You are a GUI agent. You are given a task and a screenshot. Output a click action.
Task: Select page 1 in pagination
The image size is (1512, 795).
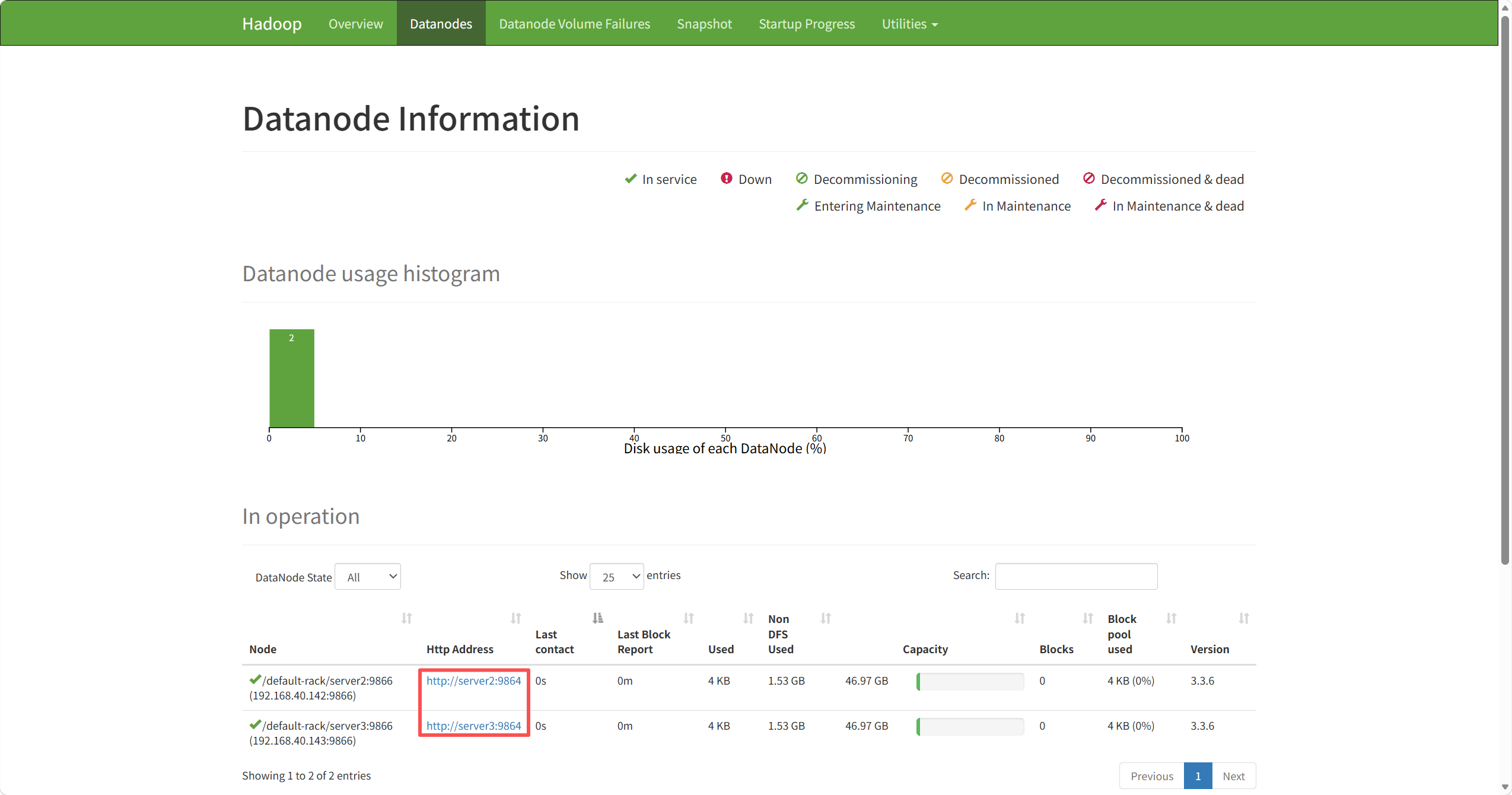point(1198,776)
